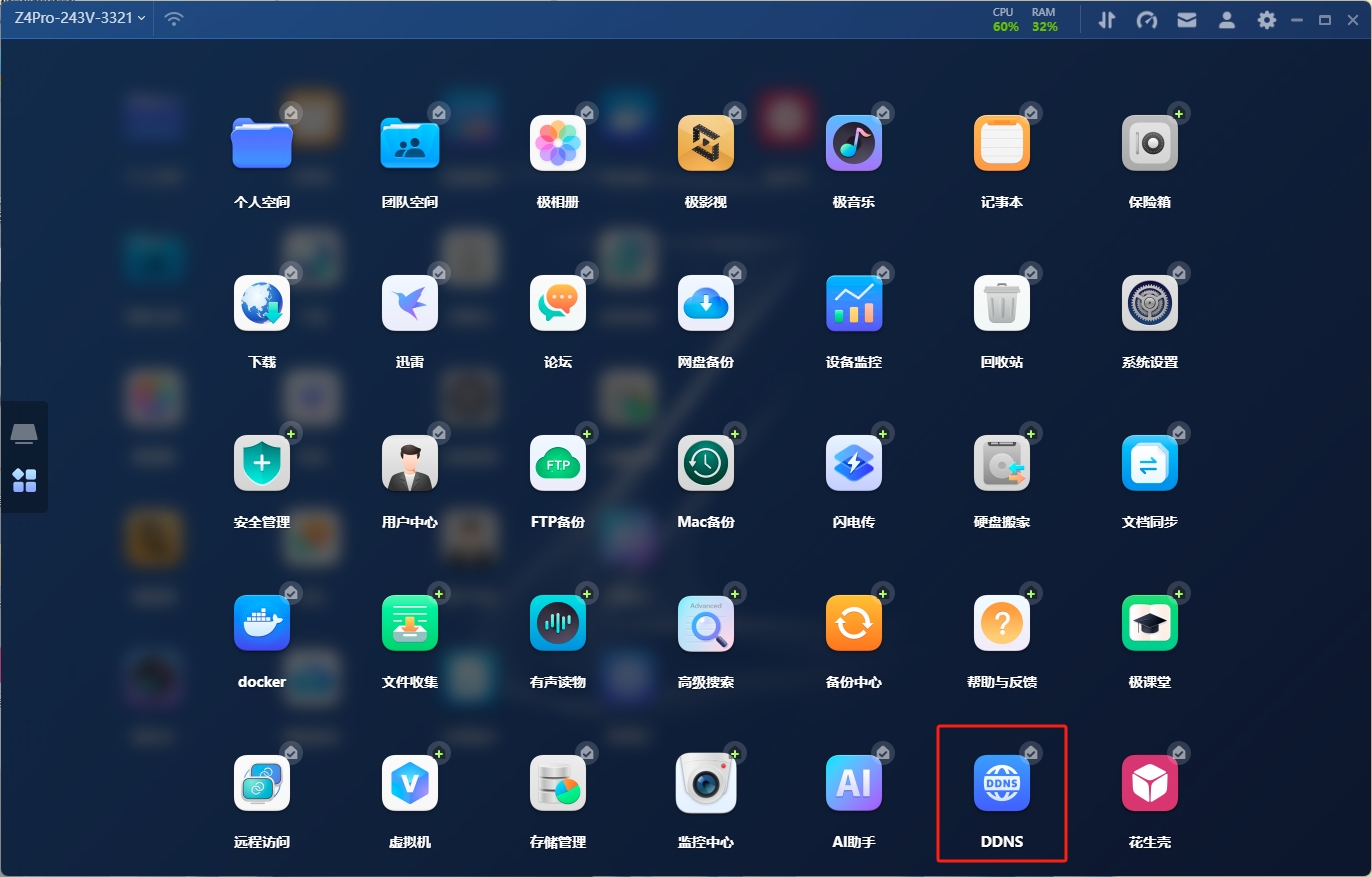Switch to the disk view in left sidebar
The image size is (1372, 877).
[x=24, y=434]
